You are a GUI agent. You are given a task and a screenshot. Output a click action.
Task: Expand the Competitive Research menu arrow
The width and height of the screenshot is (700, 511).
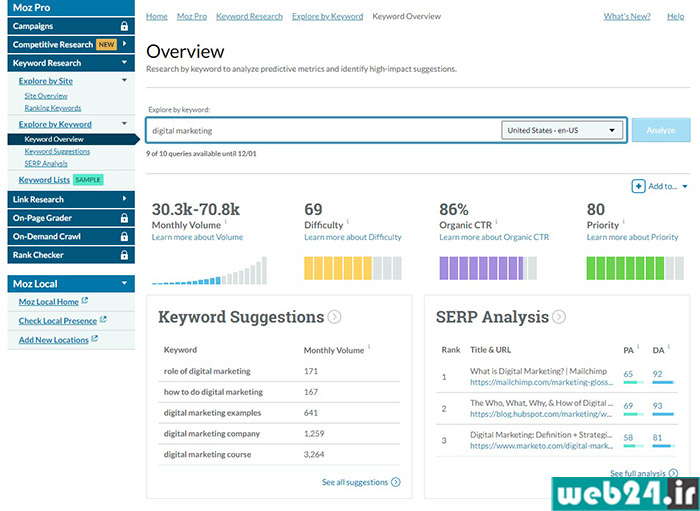125,44
